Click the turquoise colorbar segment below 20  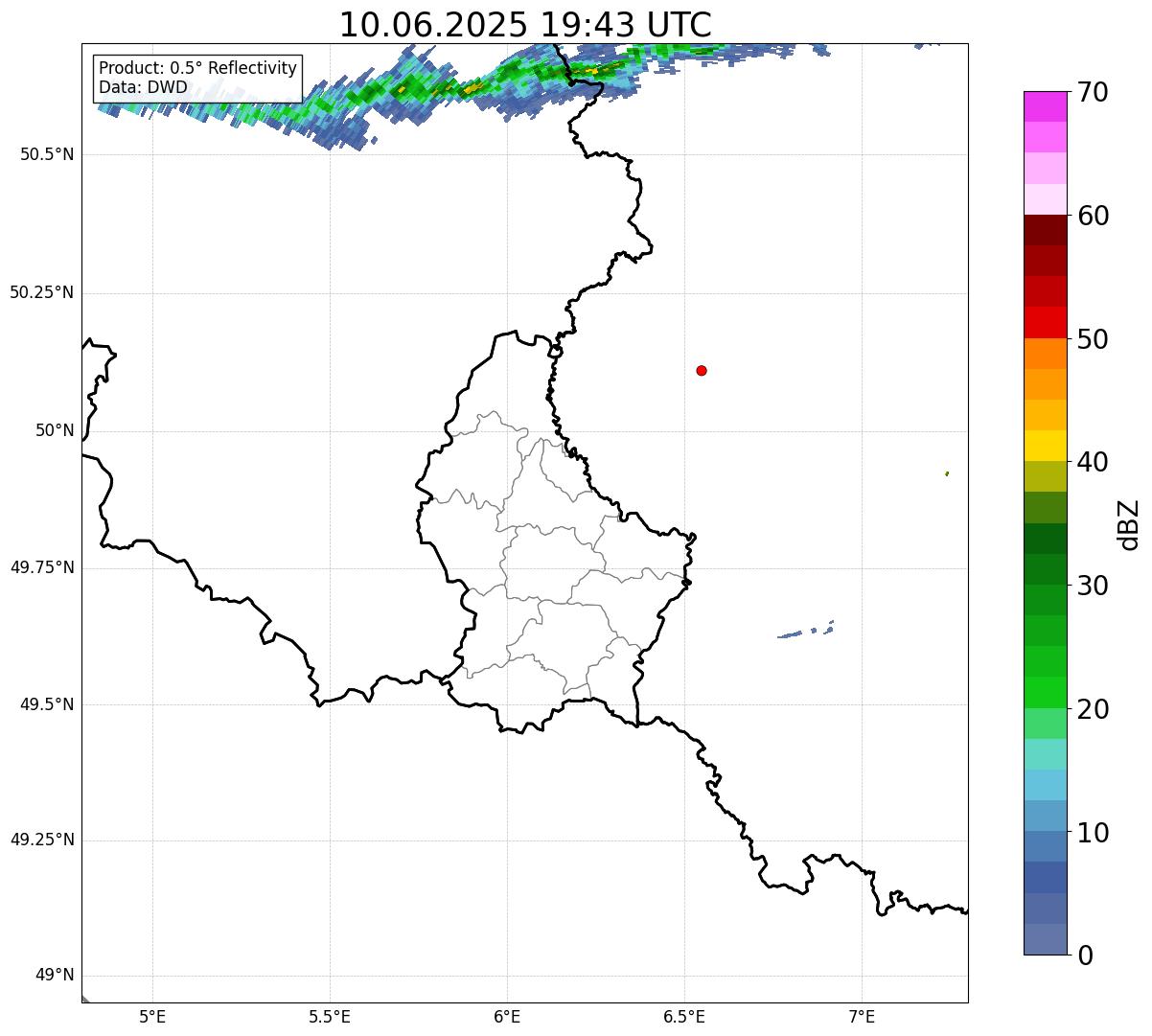(1046, 755)
